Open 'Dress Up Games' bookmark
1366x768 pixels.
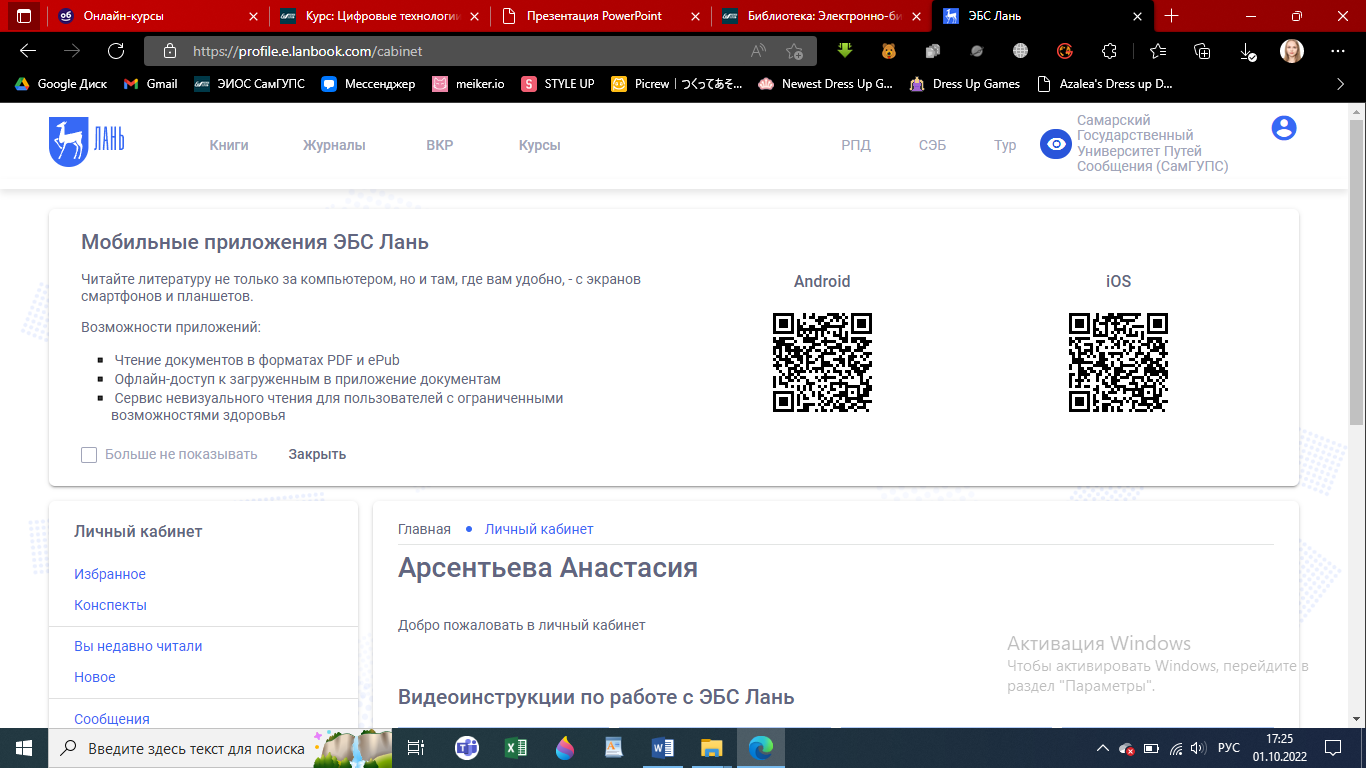click(965, 84)
